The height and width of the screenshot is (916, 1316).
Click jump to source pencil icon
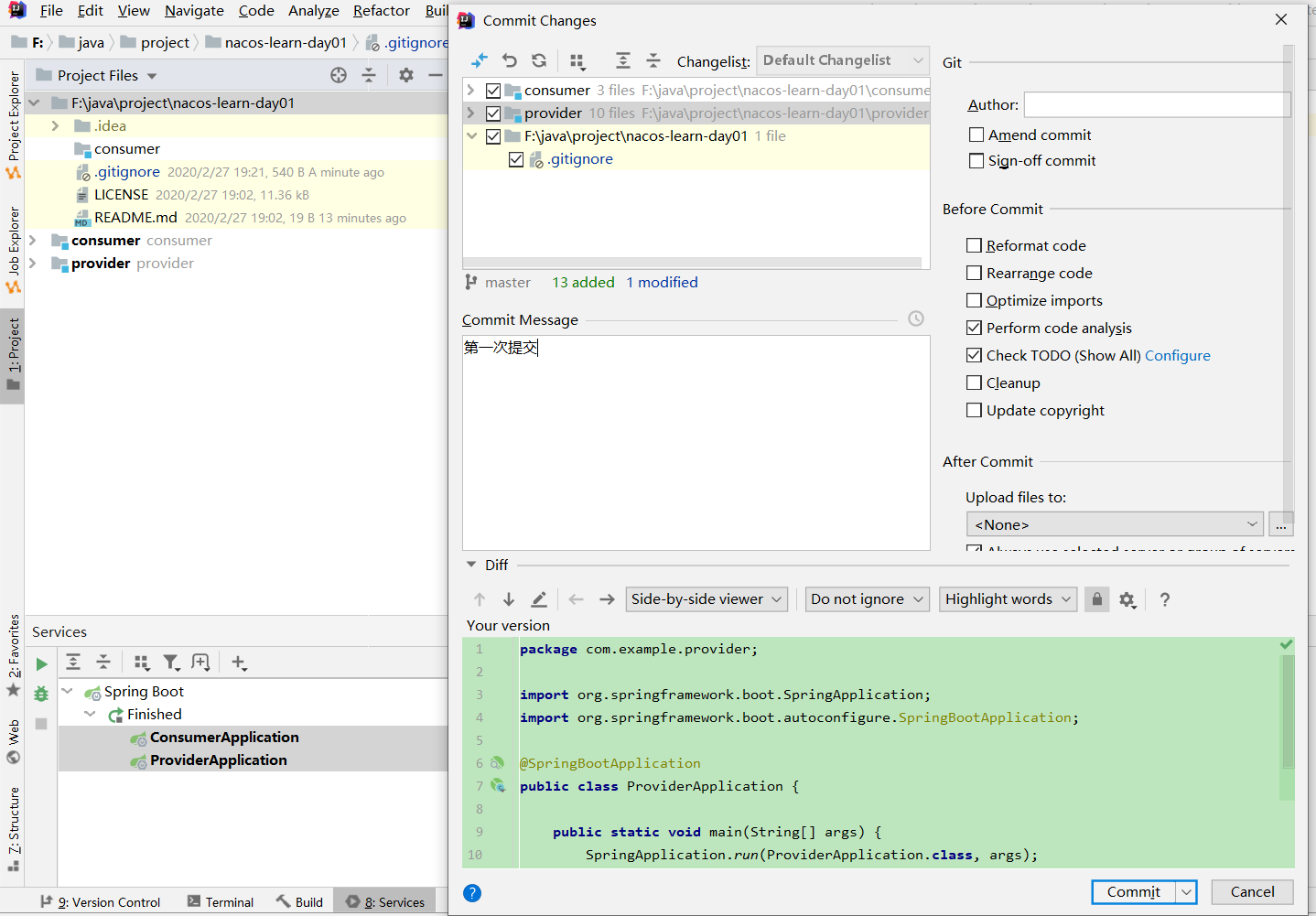coord(539,599)
